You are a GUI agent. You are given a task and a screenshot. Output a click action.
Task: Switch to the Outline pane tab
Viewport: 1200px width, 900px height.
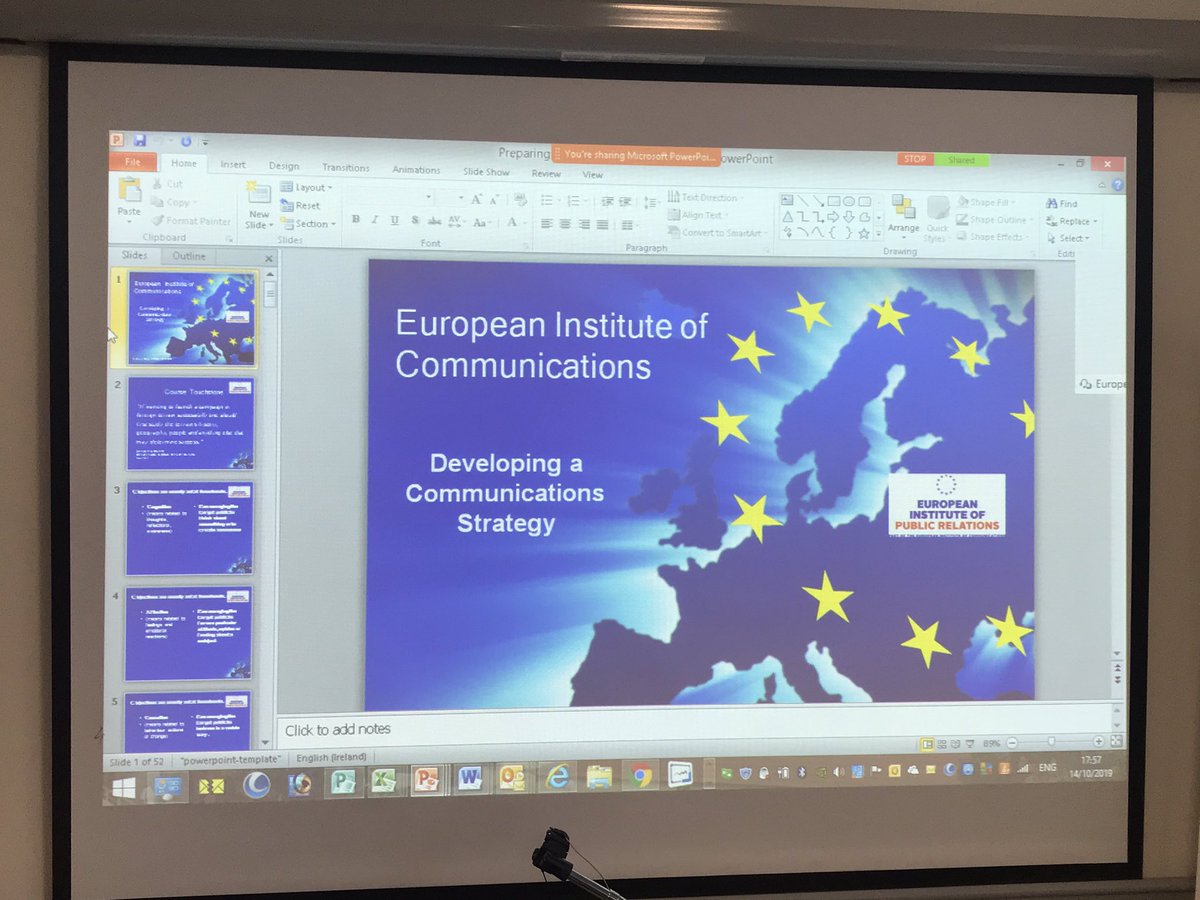click(x=188, y=256)
